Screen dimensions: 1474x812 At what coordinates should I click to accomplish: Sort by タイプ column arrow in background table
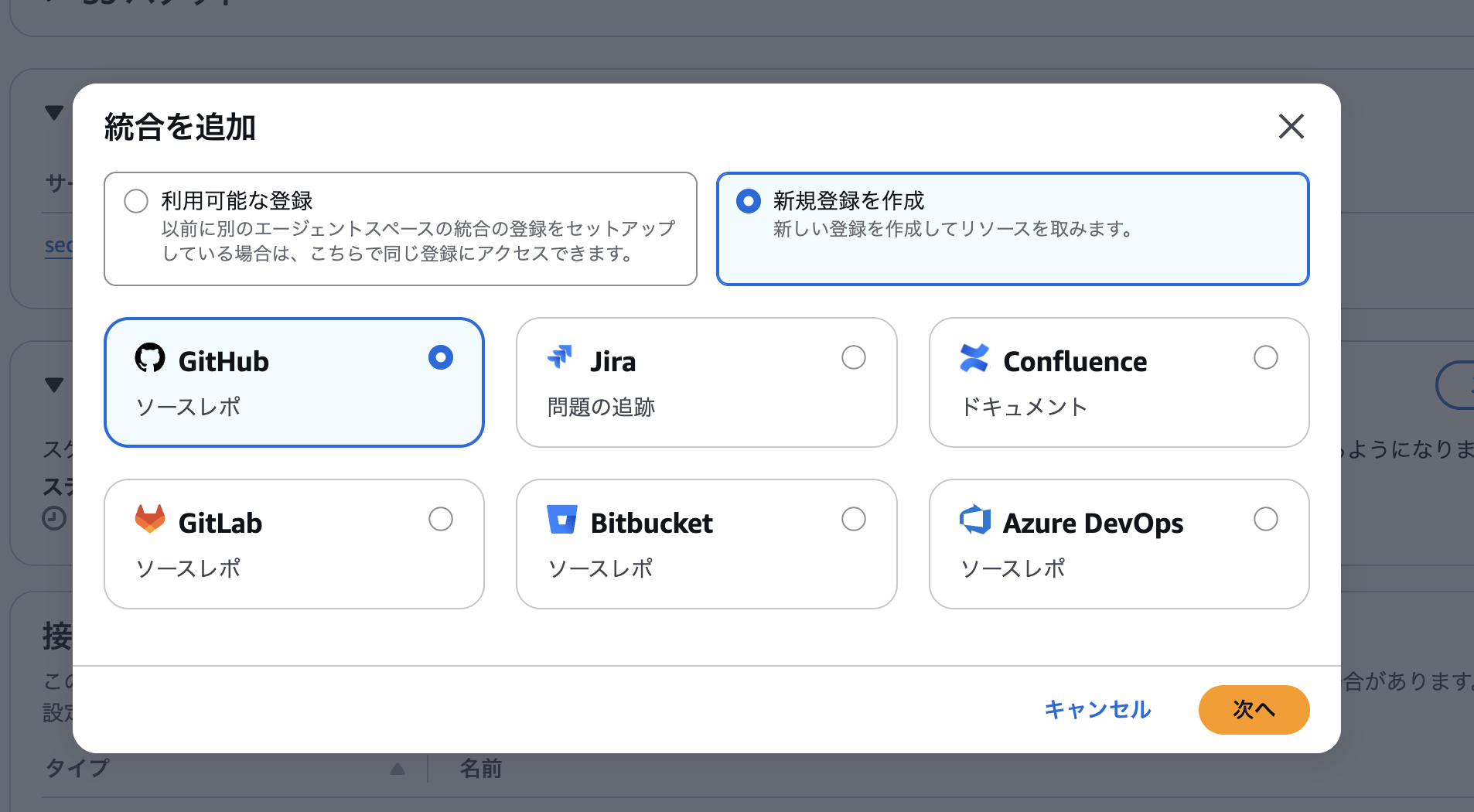pyautogui.click(x=398, y=769)
